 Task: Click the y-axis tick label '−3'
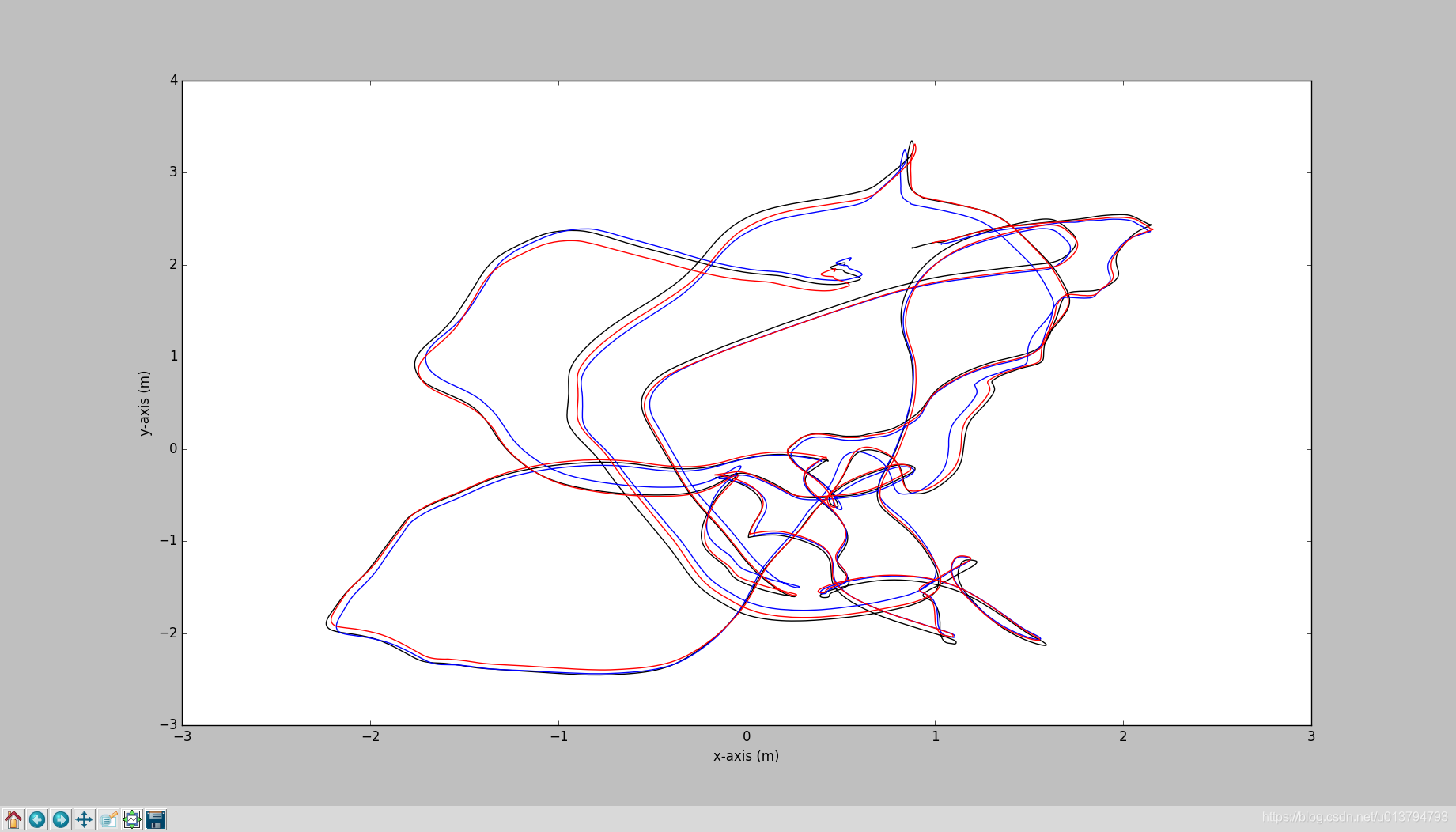pyautogui.click(x=169, y=724)
